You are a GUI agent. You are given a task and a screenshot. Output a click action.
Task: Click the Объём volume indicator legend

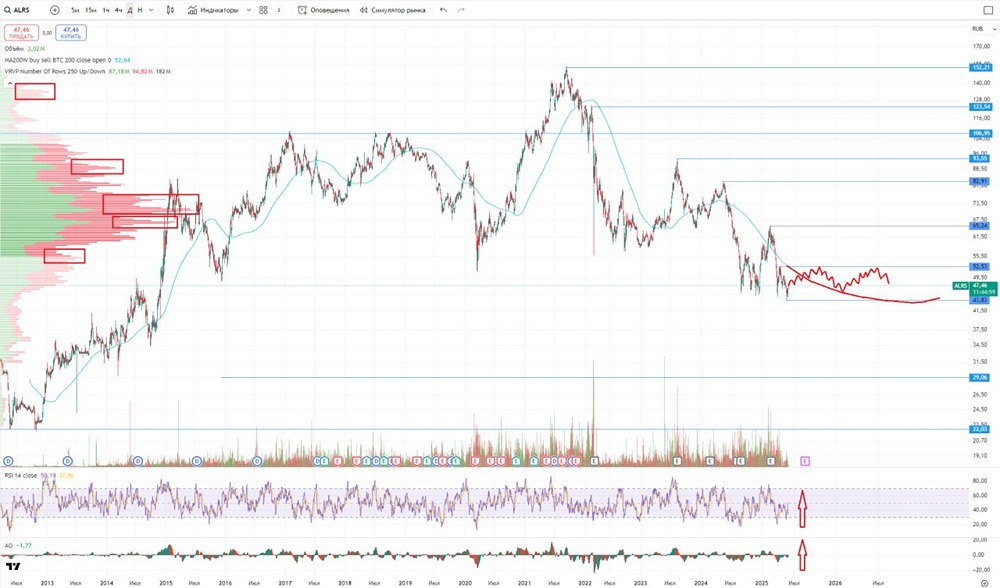click(25, 48)
